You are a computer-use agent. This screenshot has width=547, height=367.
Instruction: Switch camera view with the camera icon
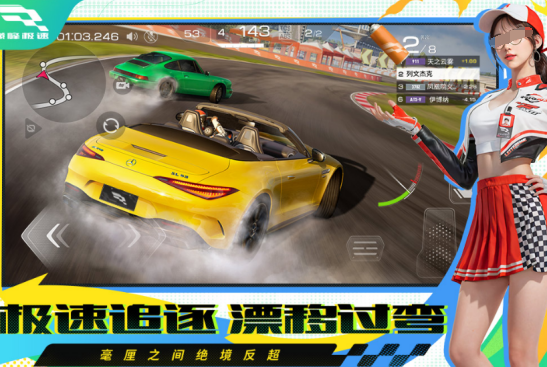pos(122,85)
